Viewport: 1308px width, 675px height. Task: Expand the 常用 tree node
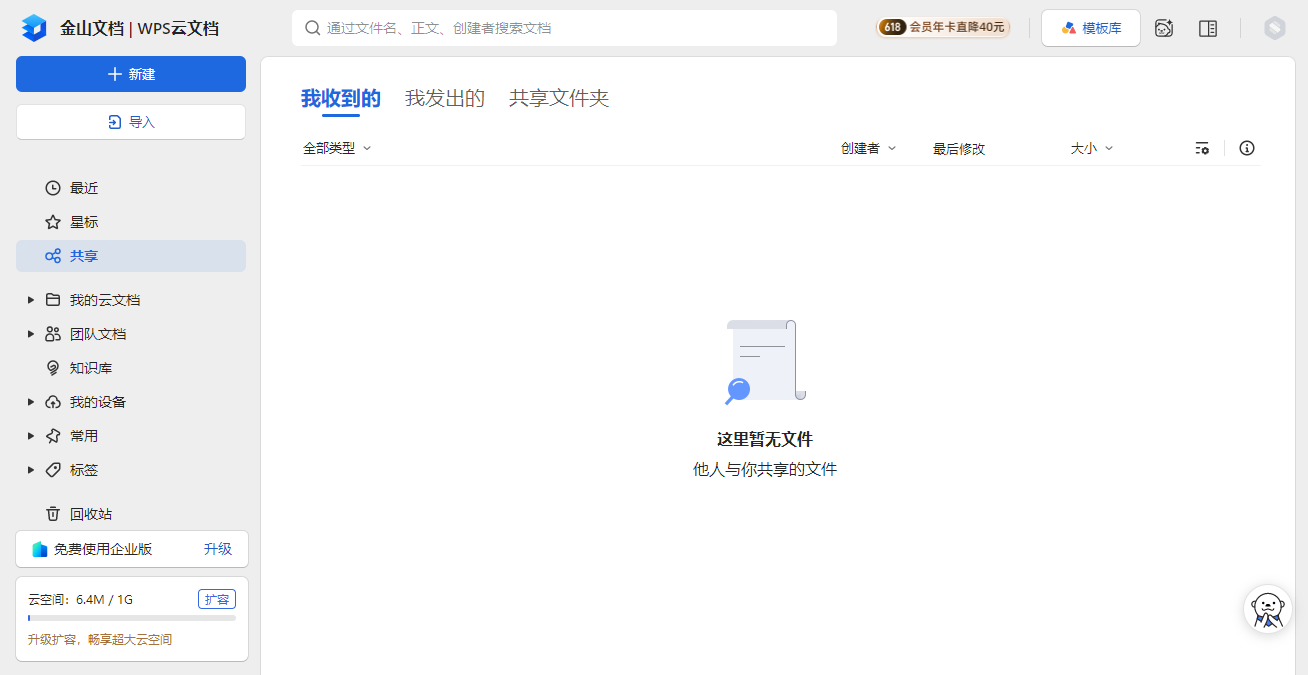pos(31,436)
